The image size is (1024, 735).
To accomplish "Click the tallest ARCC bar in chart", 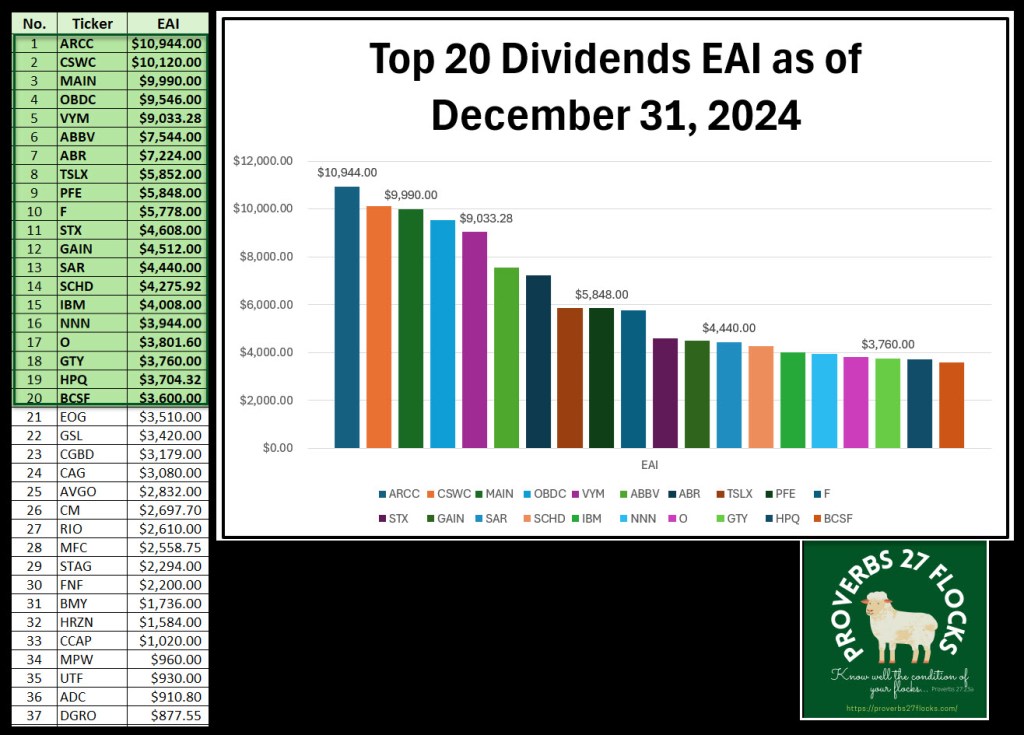I will [347, 317].
